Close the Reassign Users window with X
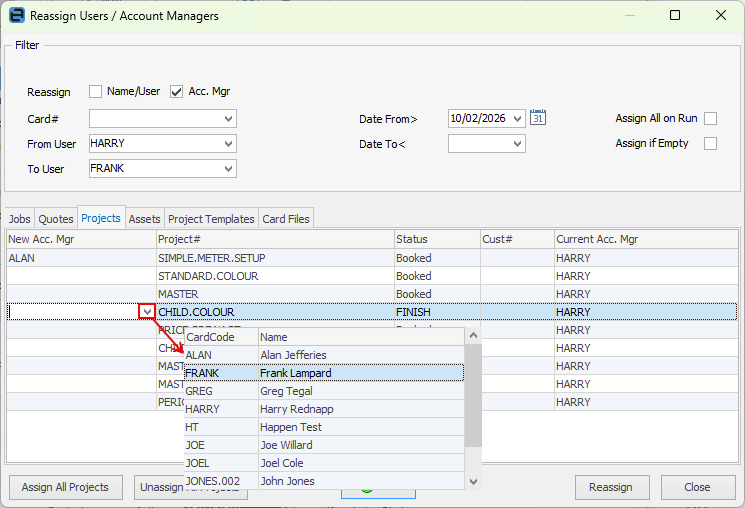The image size is (745, 508). click(x=721, y=15)
